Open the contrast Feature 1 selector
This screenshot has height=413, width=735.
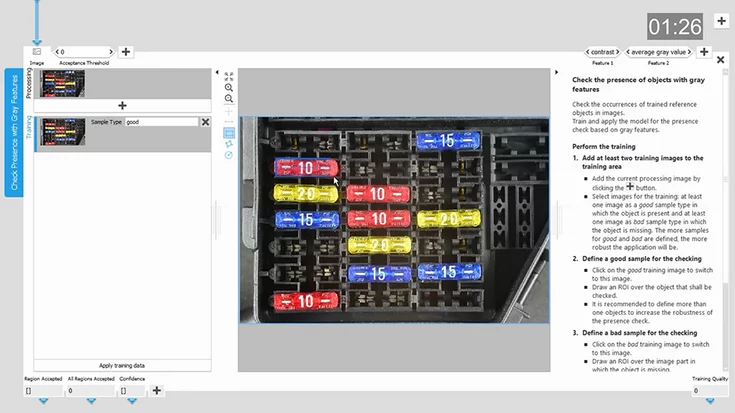coord(602,52)
